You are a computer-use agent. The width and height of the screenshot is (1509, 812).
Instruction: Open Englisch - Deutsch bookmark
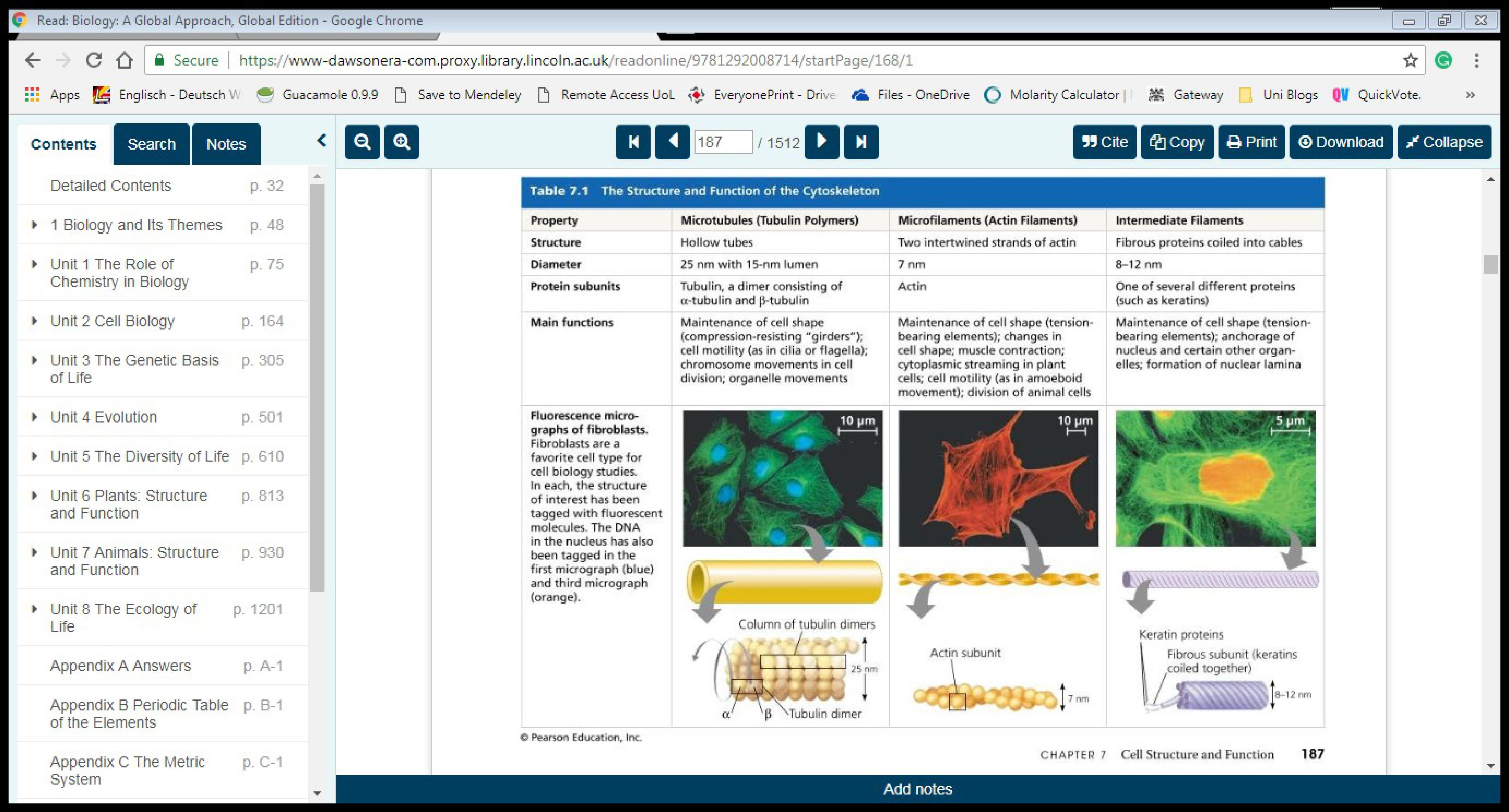point(167,95)
